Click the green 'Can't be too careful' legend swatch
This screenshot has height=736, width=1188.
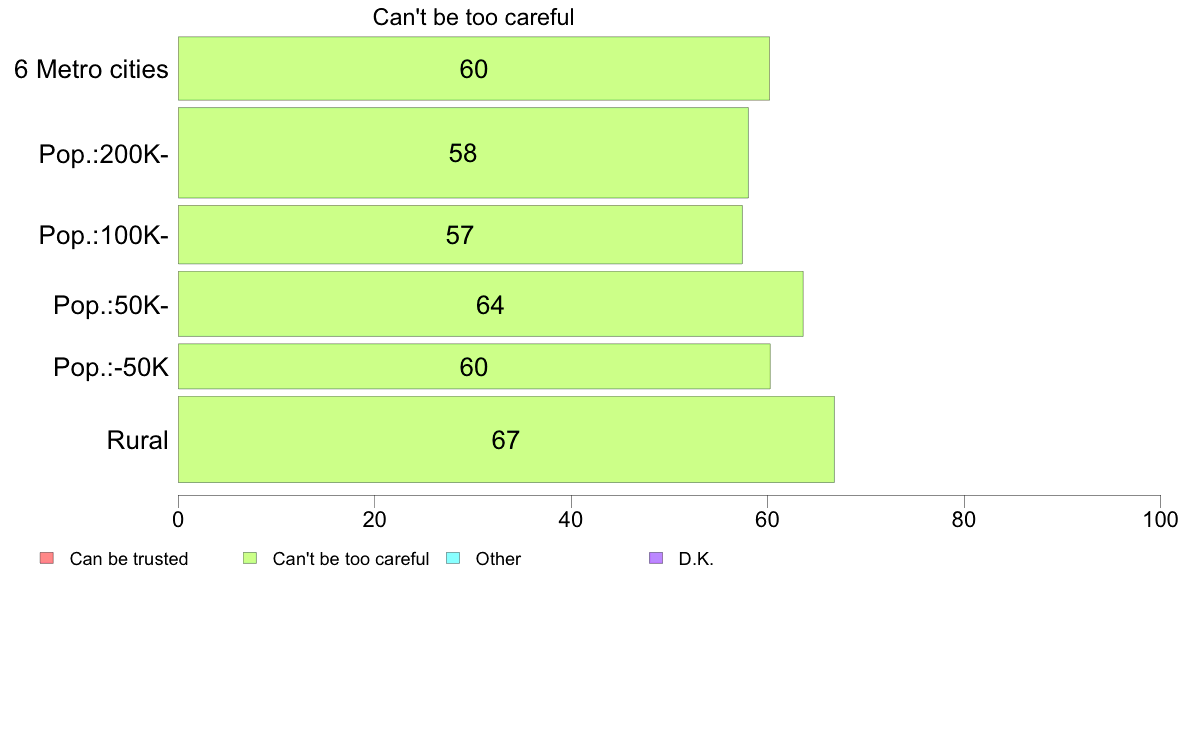(251, 558)
